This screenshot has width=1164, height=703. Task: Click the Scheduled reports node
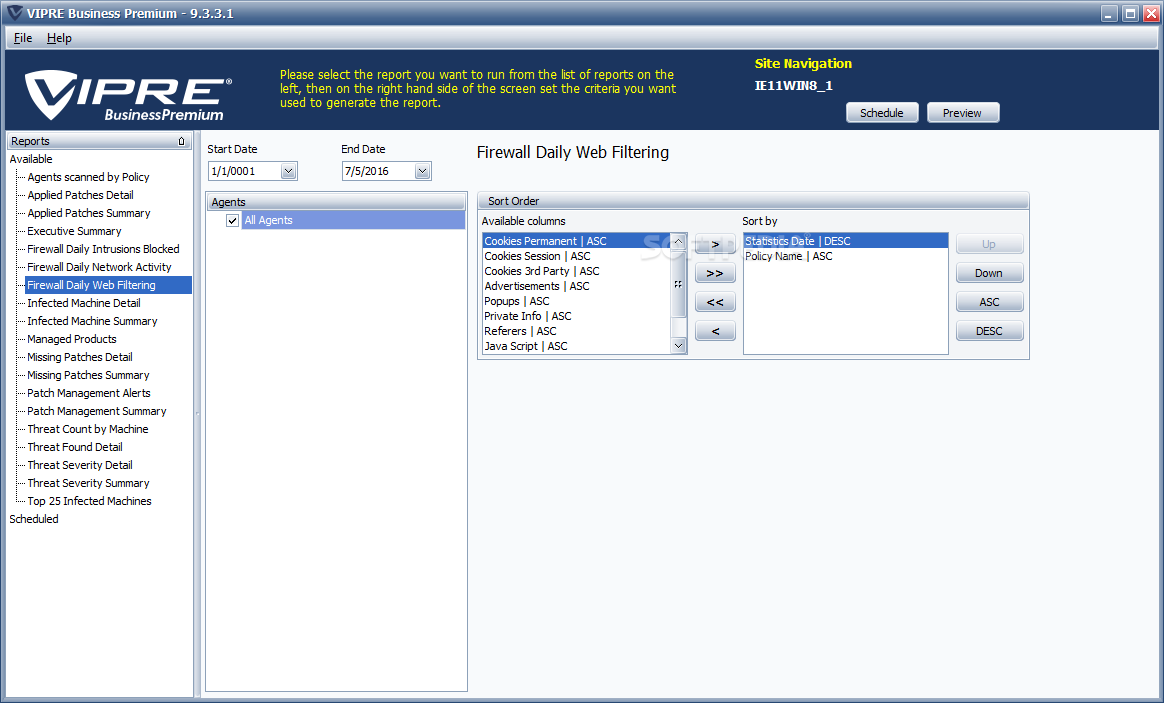pyautogui.click(x=34, y=519)
